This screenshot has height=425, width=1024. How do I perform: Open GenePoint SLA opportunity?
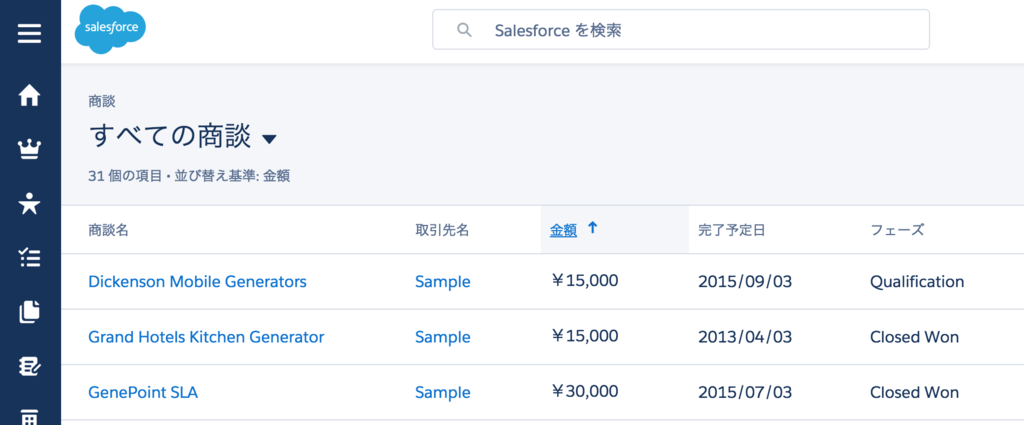tap(143, 392)
